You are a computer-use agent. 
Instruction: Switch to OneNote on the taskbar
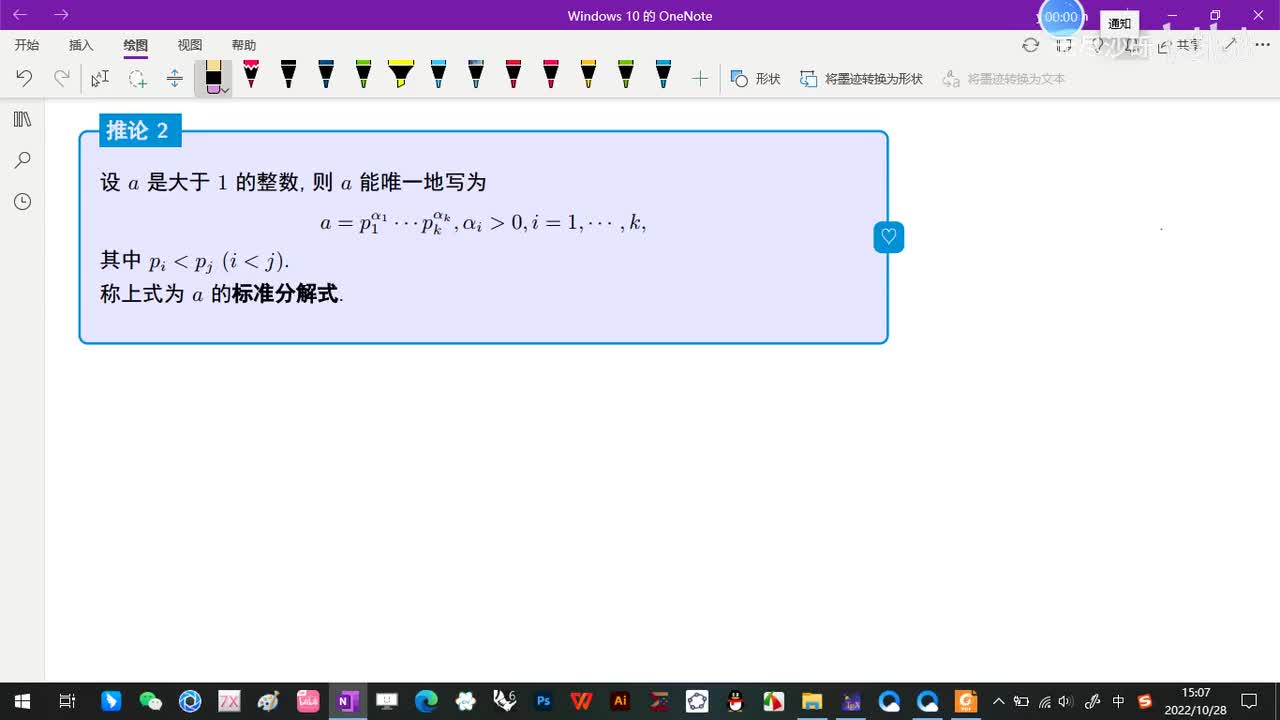[347, 701]
